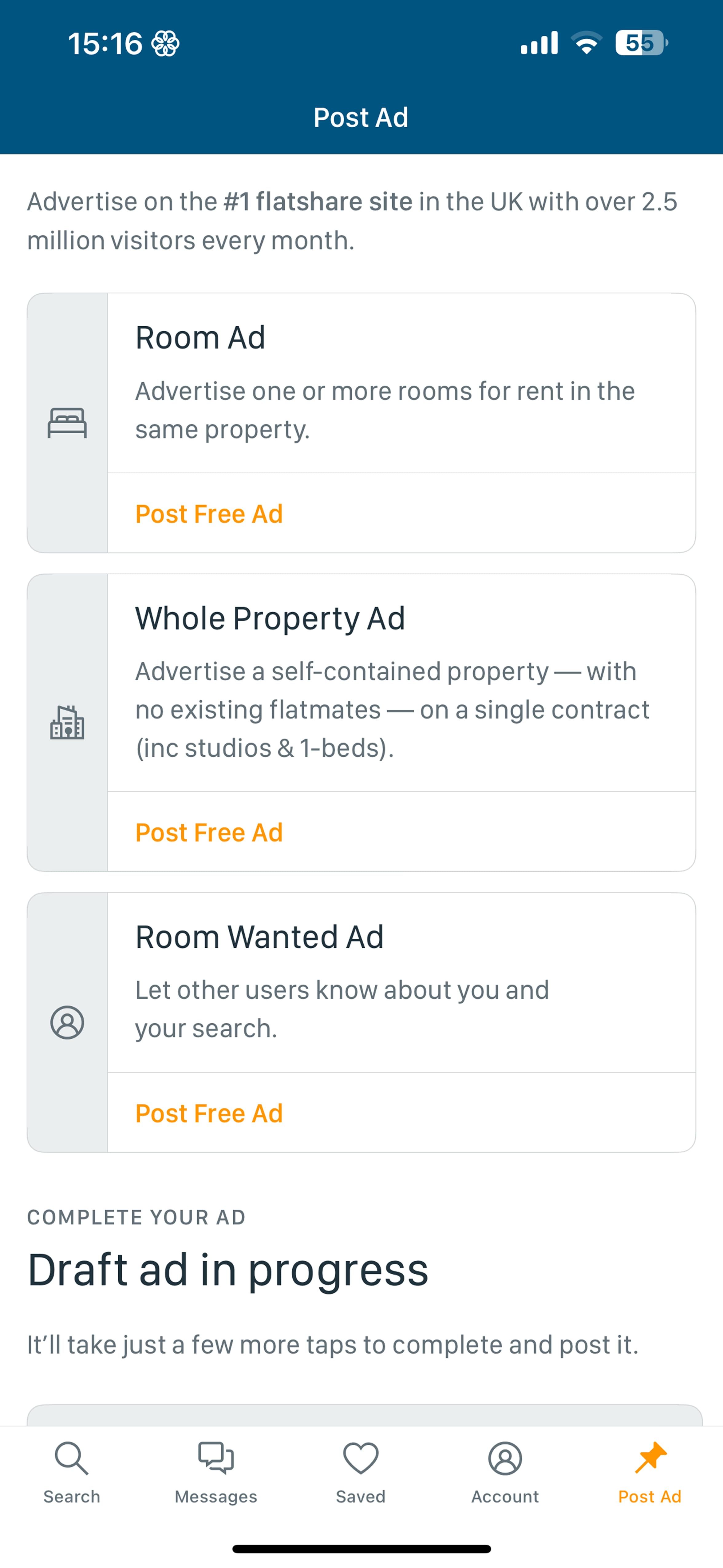
Task: Open Account via profile icon
Action: (x=505, y=1458)
